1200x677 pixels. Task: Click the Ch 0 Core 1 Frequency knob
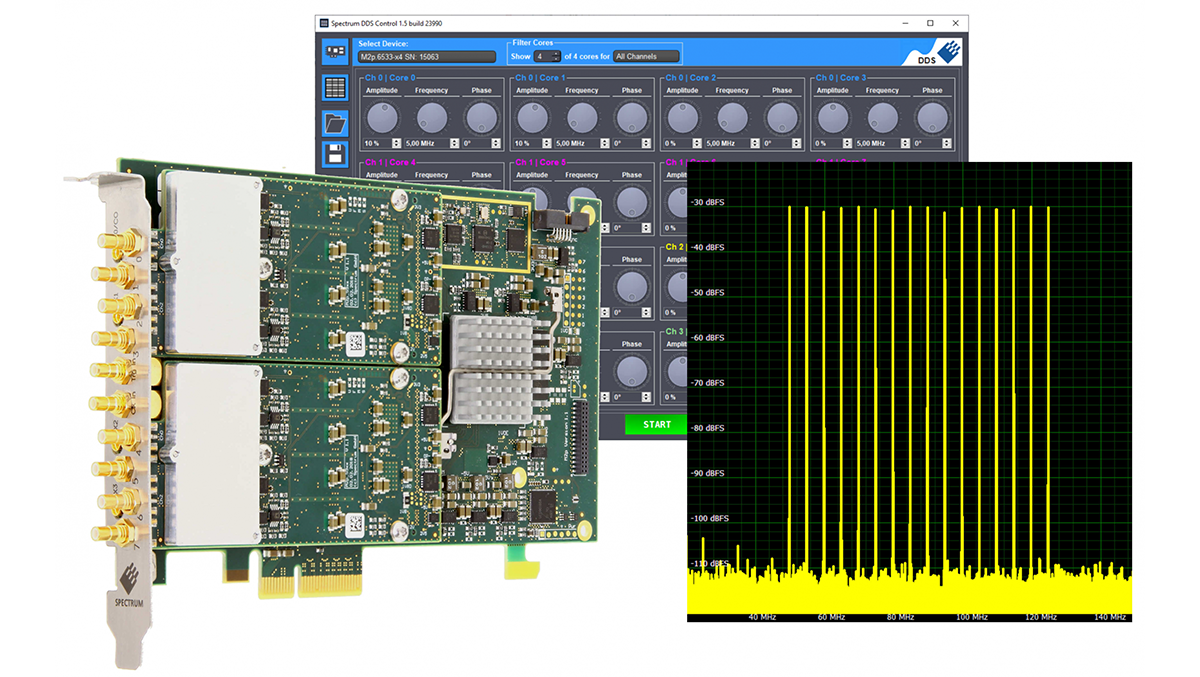tap(582, 118)
